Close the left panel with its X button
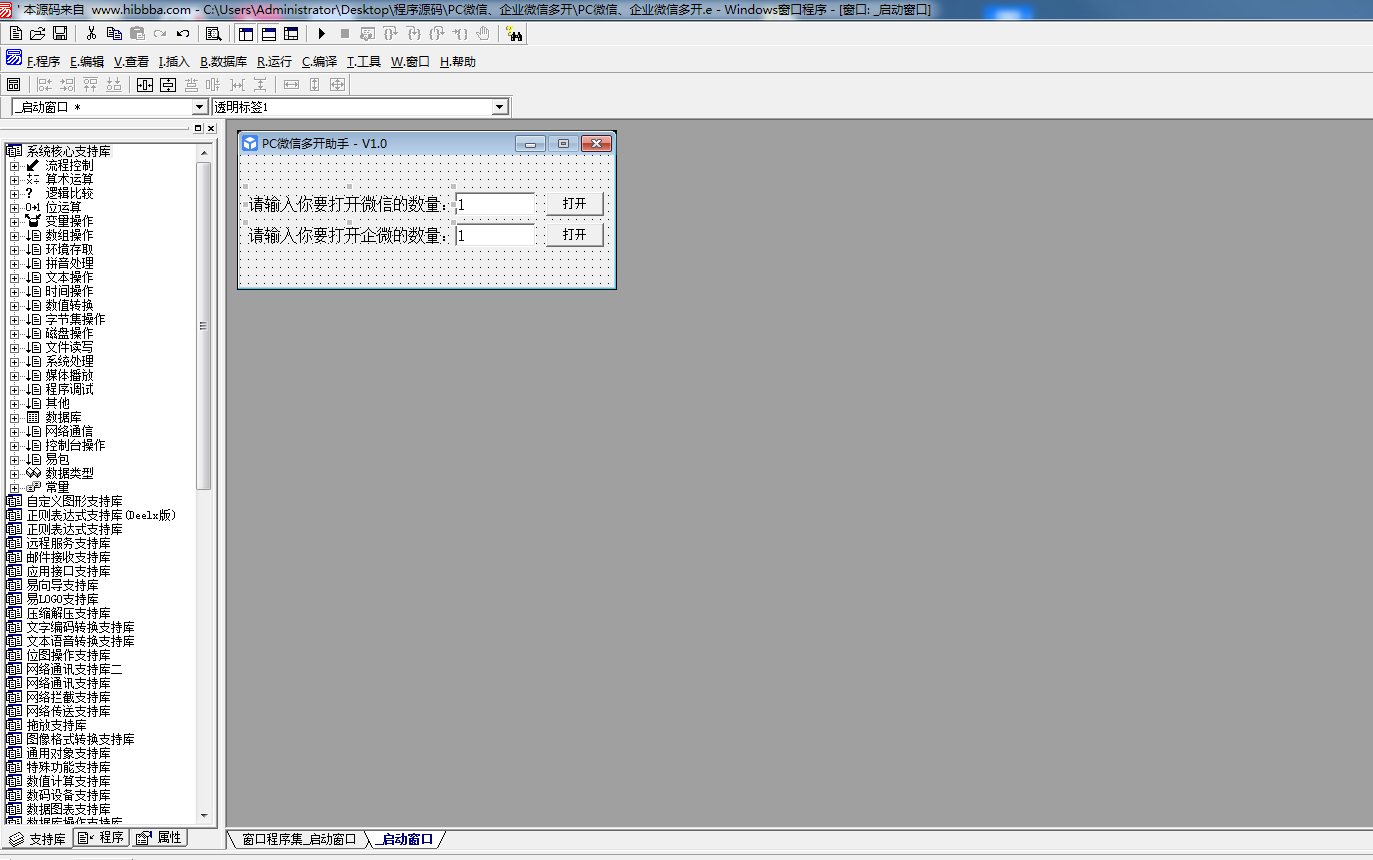The image size is (1373, 860). click(211, 129)
